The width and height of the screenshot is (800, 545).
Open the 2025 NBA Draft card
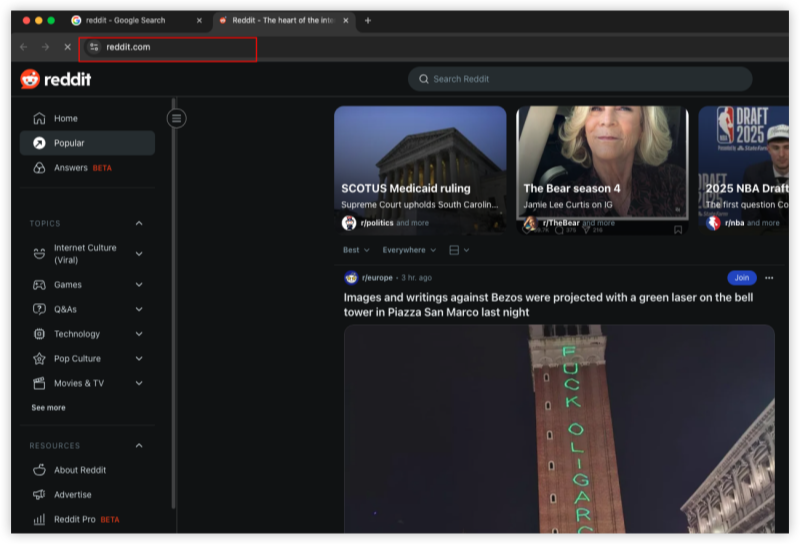point(744,170)
